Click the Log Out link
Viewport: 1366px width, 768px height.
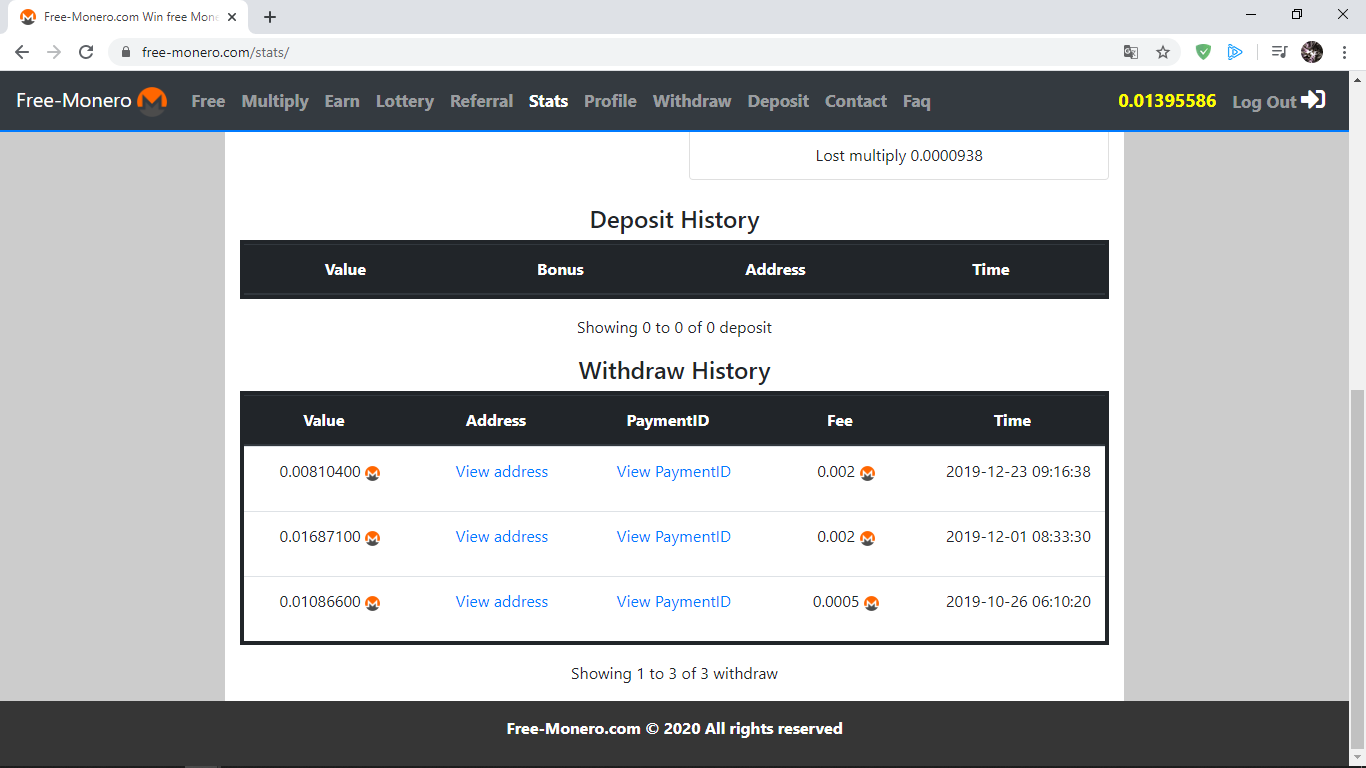[1264, 101]
